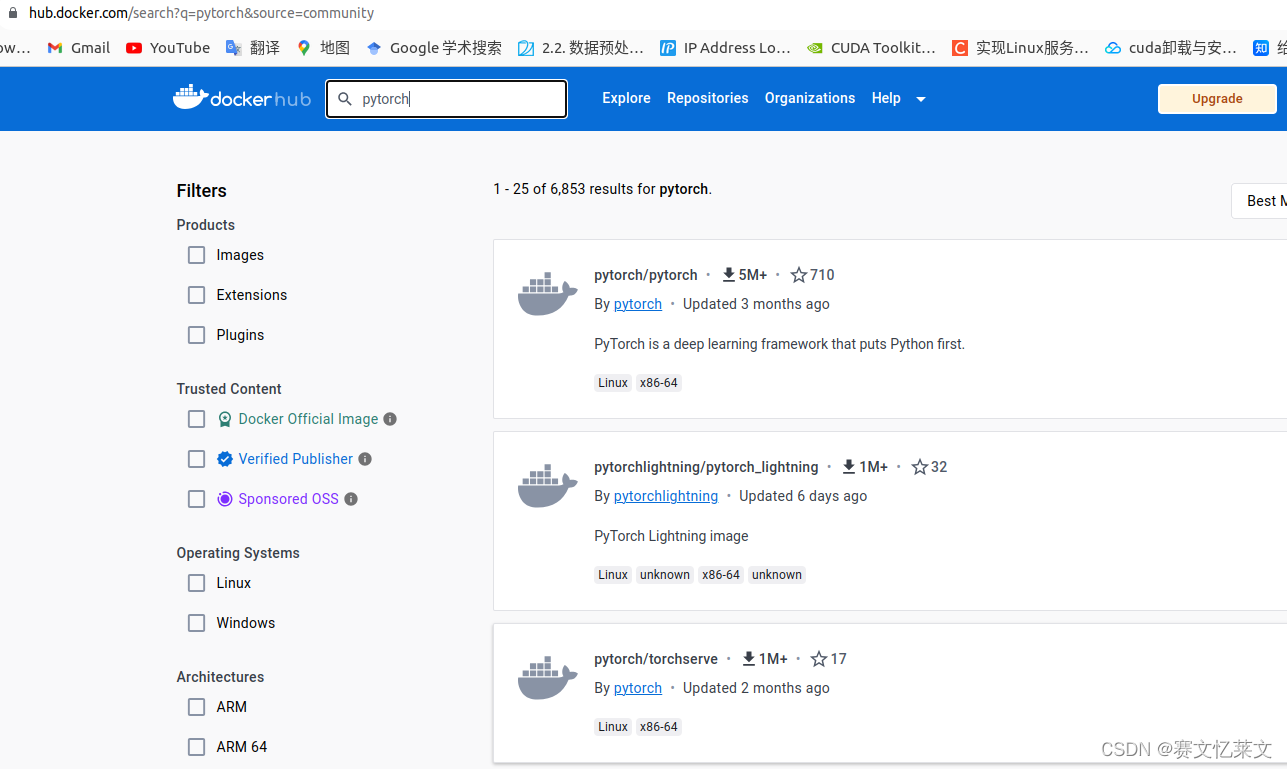Go to Explore in the top nav

[x=626, y=98]
